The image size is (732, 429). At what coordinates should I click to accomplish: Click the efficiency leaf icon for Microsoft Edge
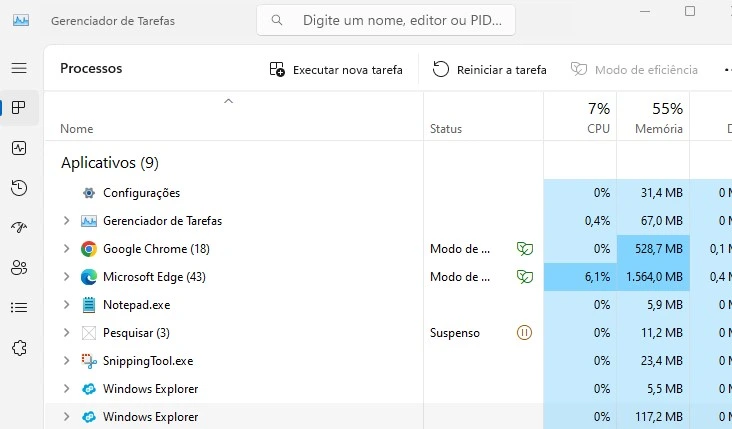click(525, 277)
